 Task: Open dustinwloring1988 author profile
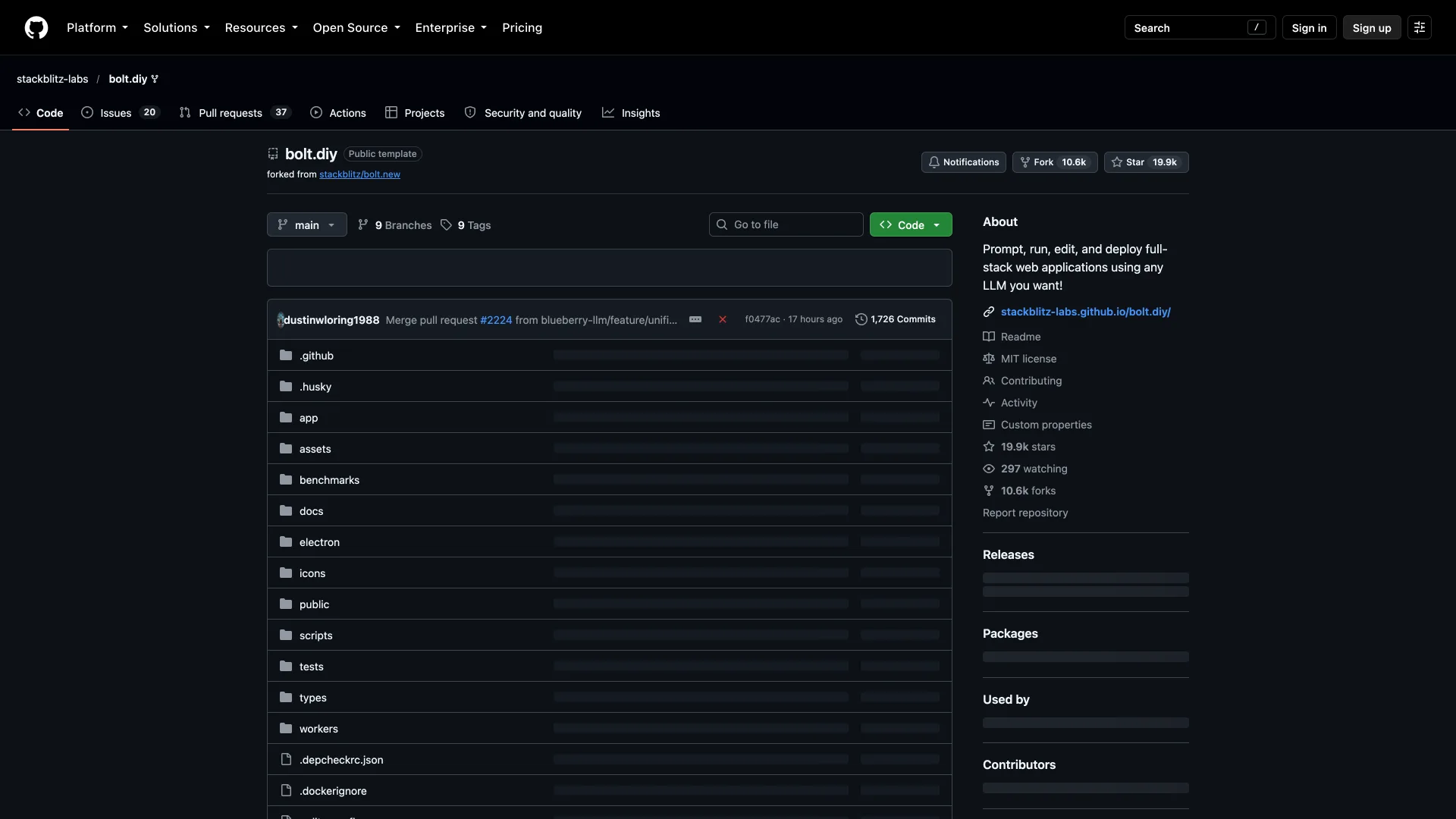click(331, 320)
